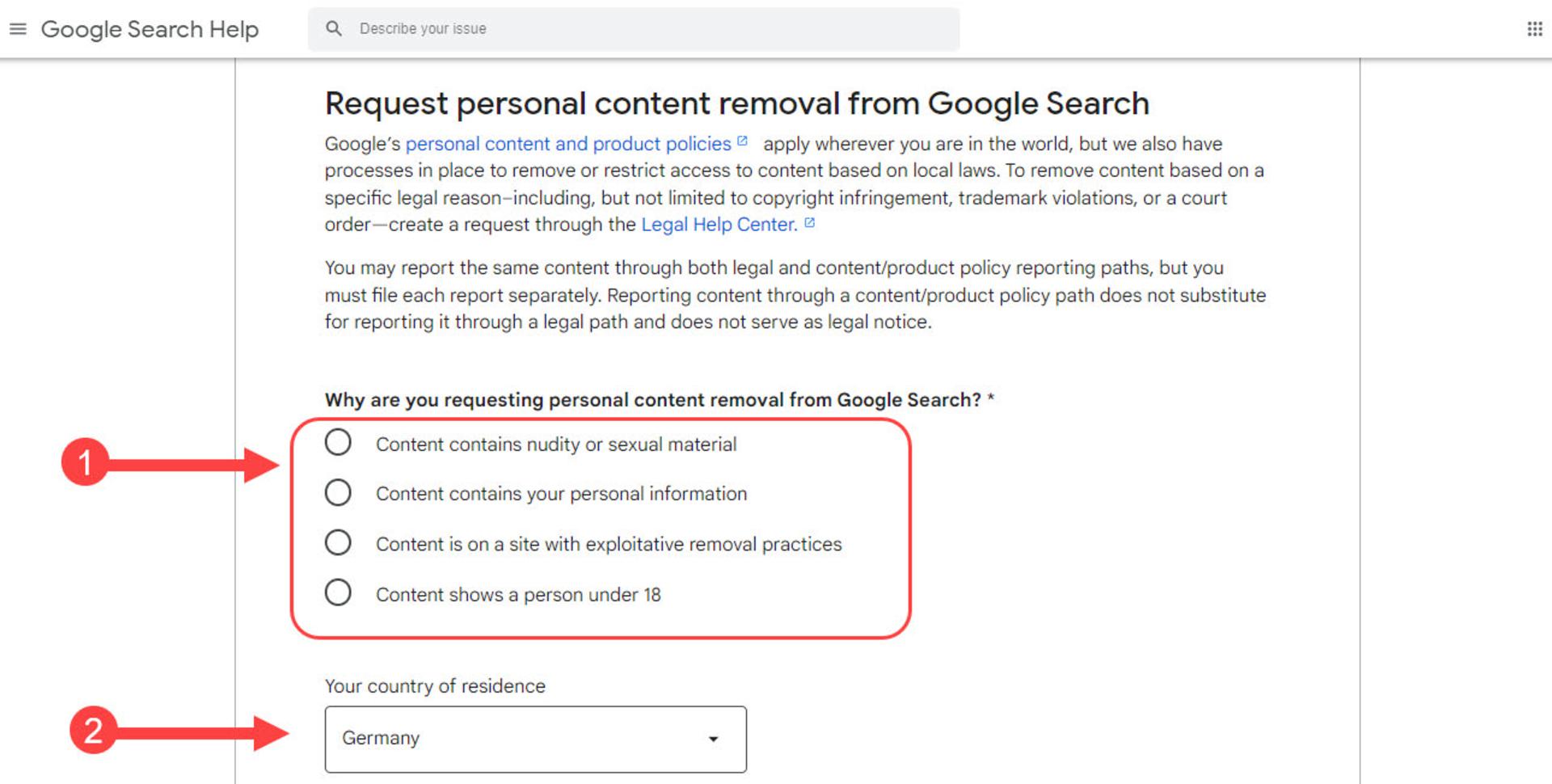
Task: Click the Google Search Help title
Action: (150, 30)
